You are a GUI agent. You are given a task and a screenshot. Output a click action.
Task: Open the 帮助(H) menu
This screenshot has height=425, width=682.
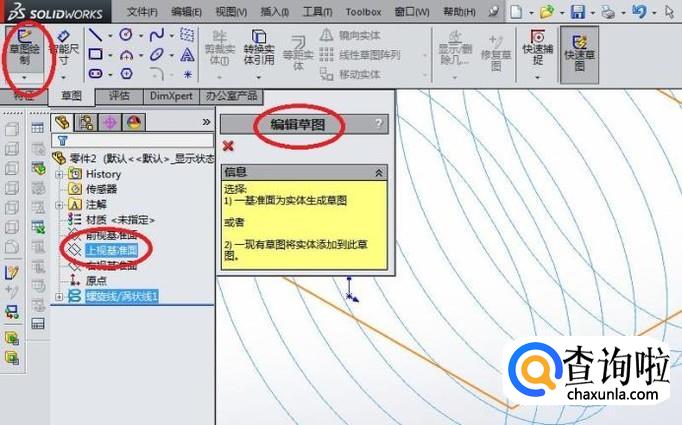pos(459,12)
